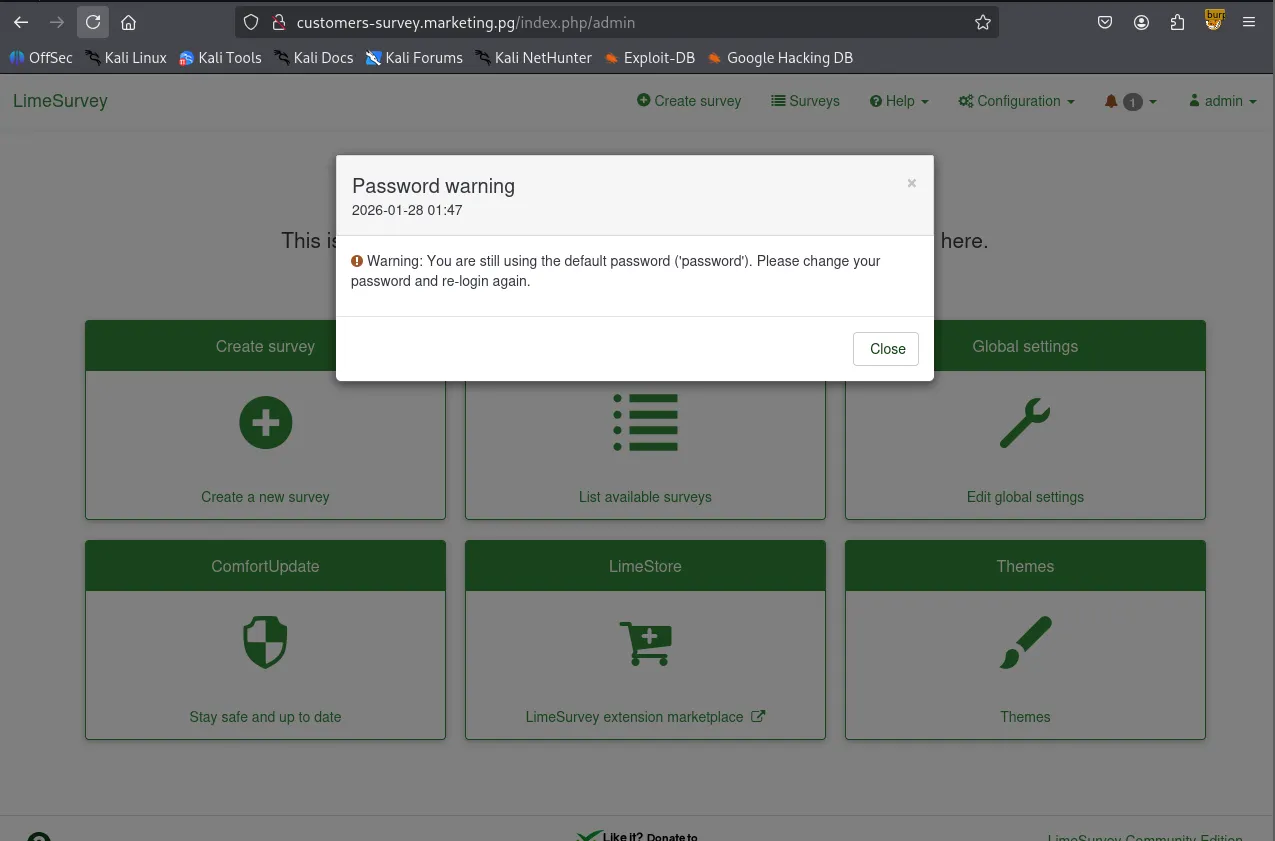The width and height of the screenshot is (1275, 841).
Task: Click the paintbrush Themes icon
Action: click(1025, 642)
